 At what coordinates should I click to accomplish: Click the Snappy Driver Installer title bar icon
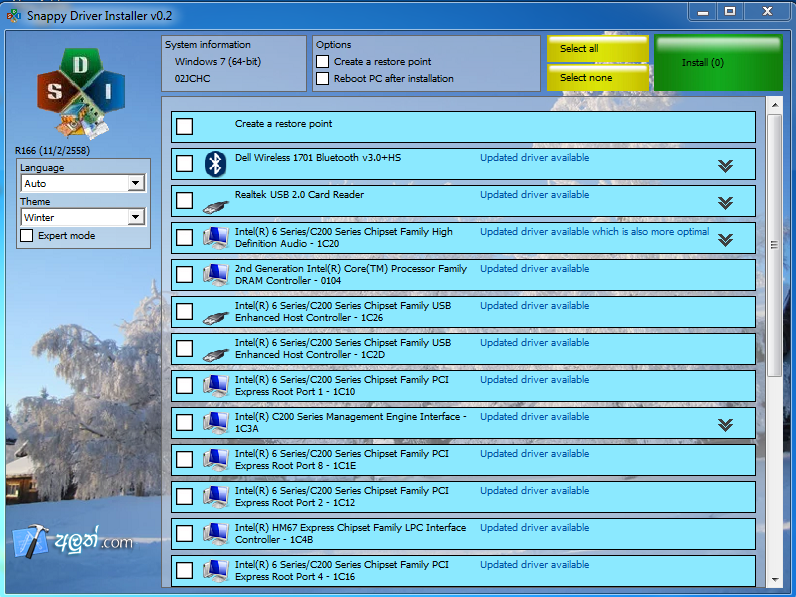click(x=14, y=16)
